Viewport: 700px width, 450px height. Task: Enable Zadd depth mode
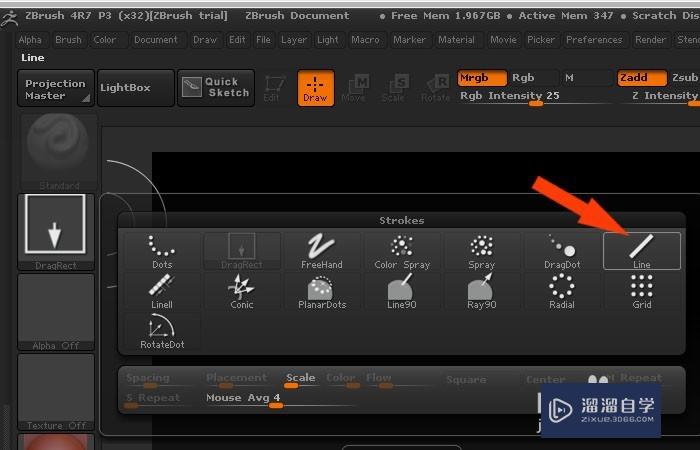(642, 78)
